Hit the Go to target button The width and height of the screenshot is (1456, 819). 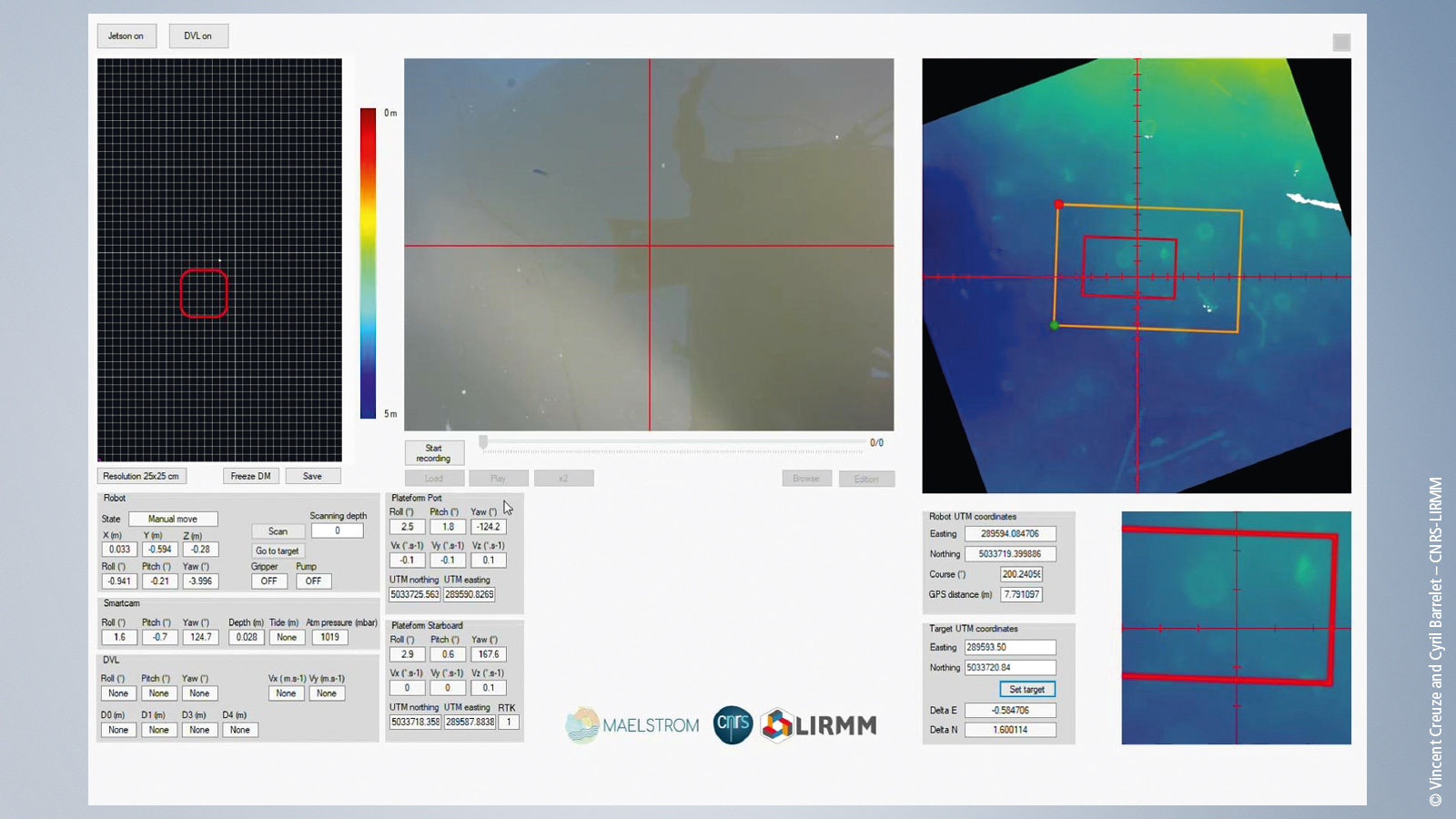coord(278,551)
